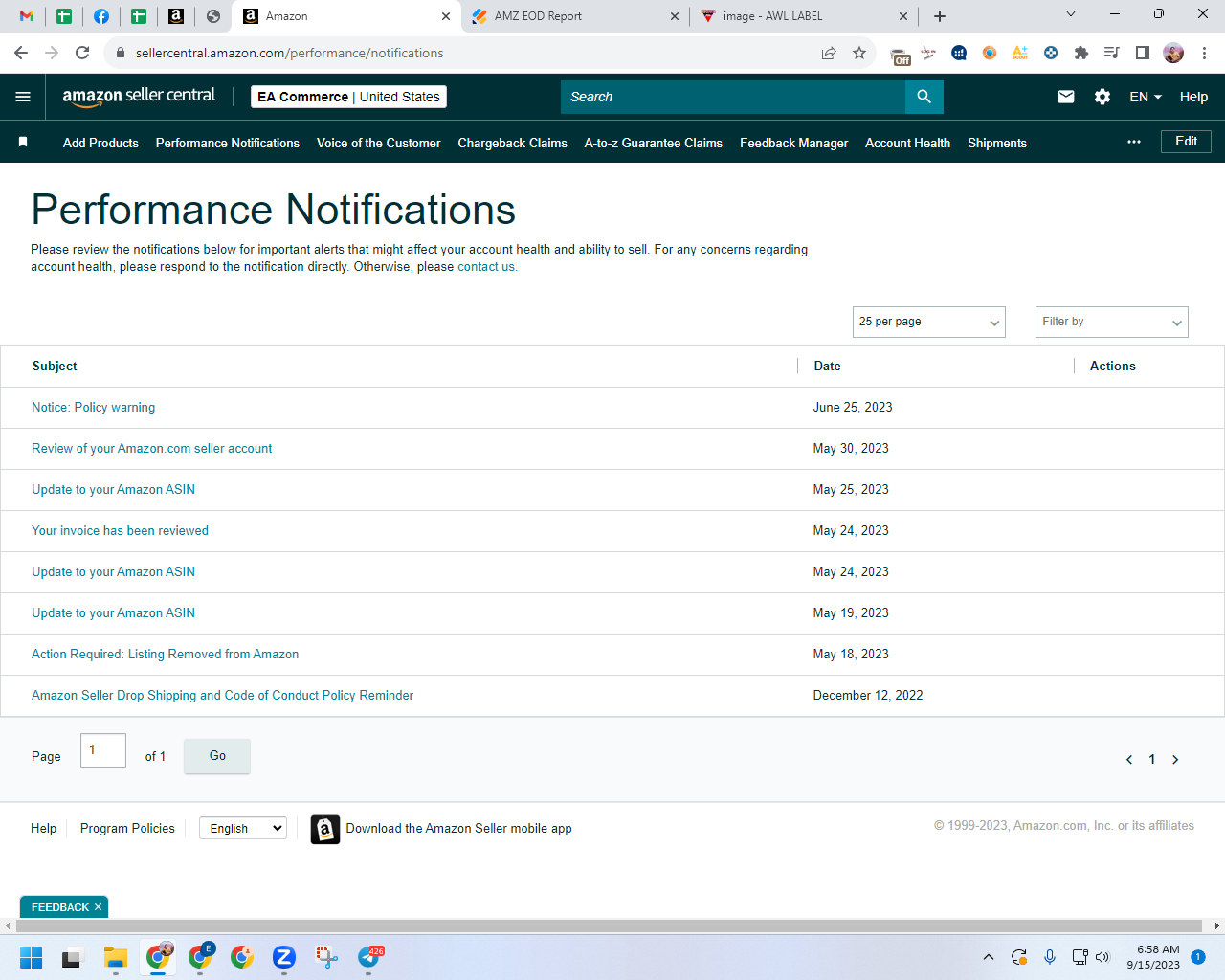Screen dimensions: 1225x980
Task: Show hidden system tray icons
Action: pyautogui.click(x=989, y=957)
